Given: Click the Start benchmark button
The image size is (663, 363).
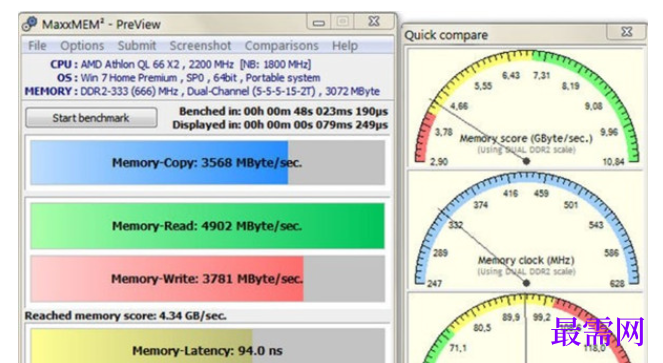Looking at the screenshot, I should 91,118.
